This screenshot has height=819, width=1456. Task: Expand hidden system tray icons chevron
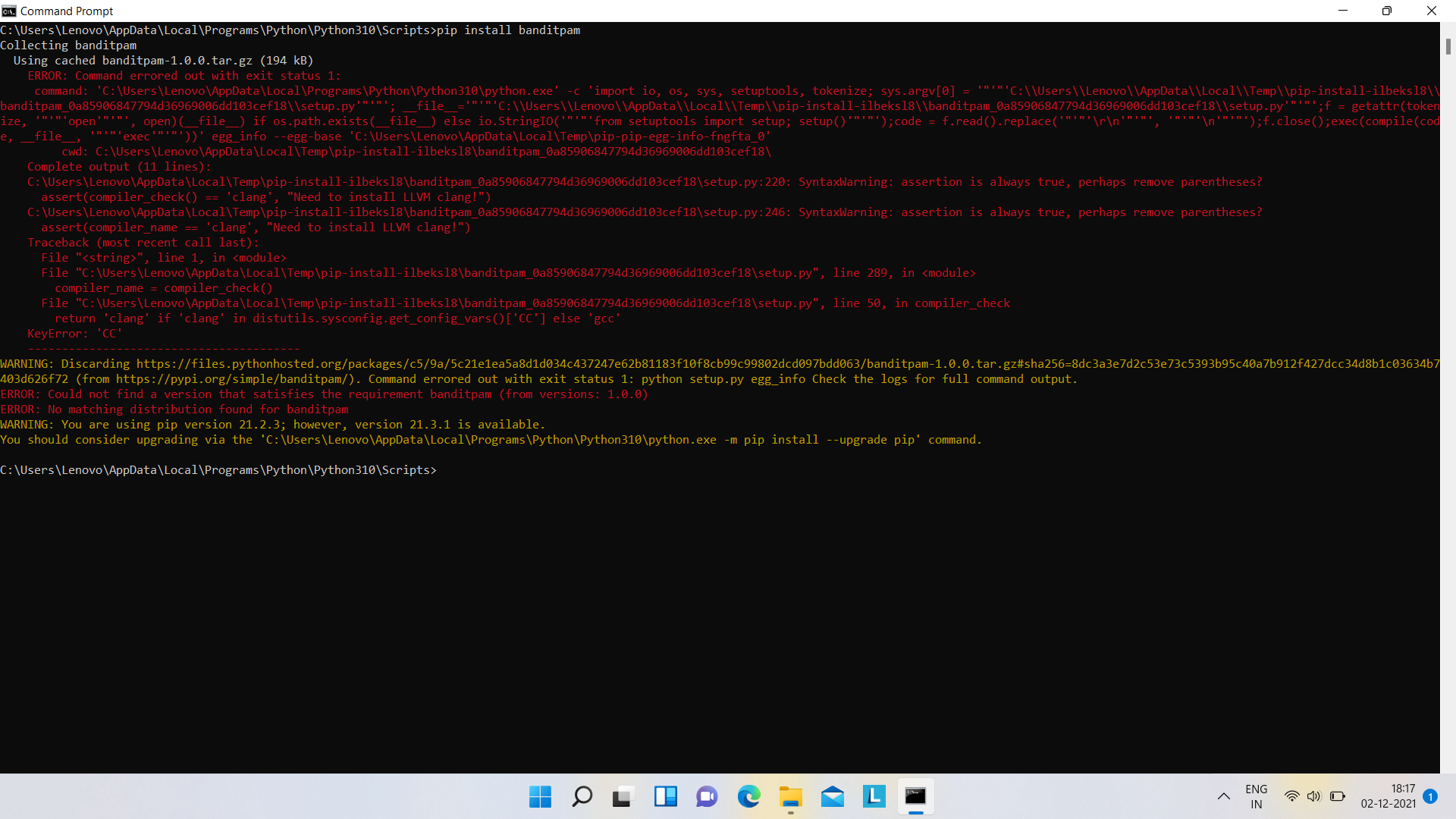point(1223,796)
